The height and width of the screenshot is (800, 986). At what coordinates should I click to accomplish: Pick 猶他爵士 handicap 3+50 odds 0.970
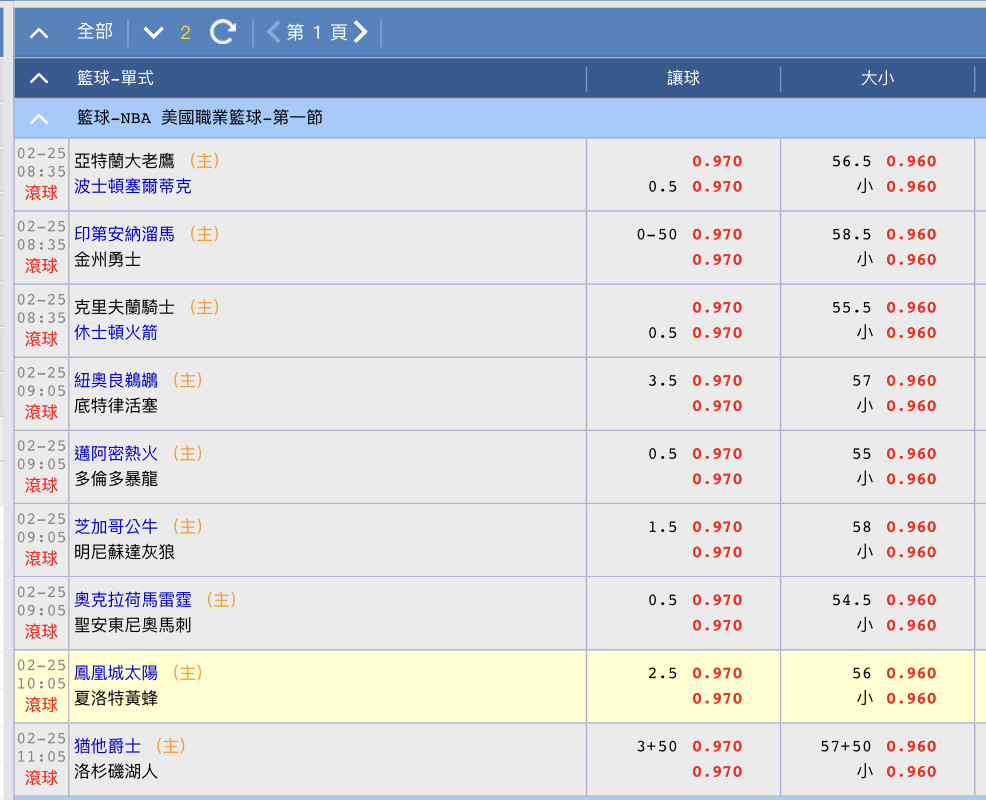(x=717, y=747)
